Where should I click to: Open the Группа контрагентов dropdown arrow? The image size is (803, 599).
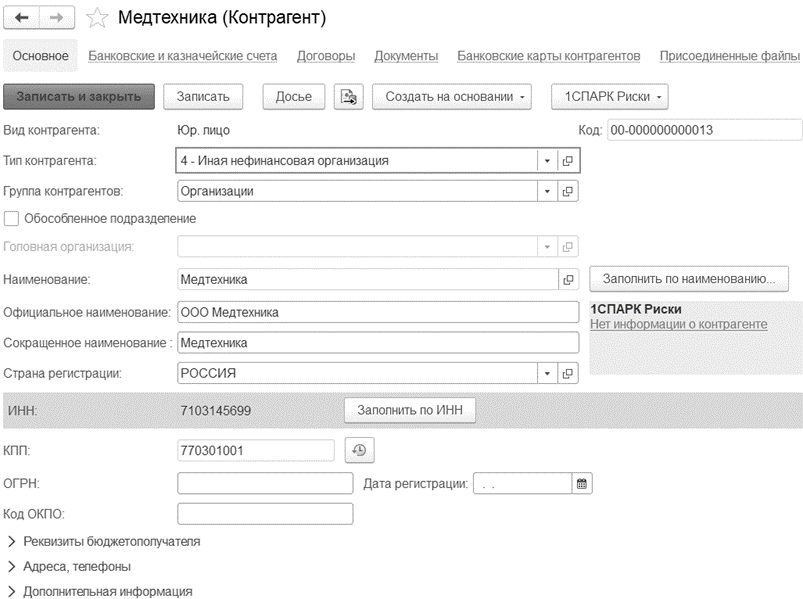(x=547, y=191)
